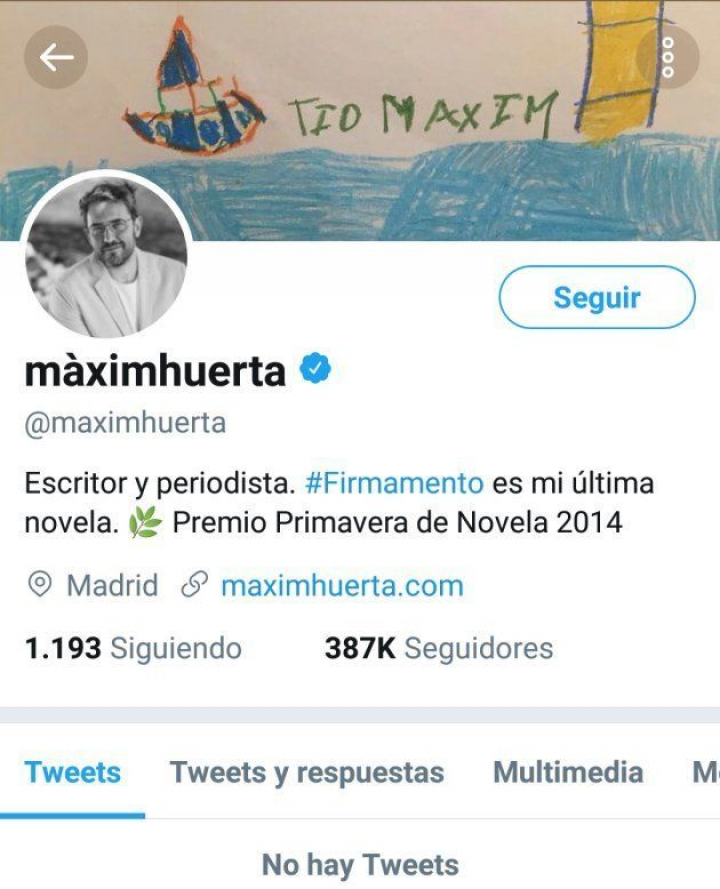The height and width of the screenshot is (889, 720).
Task: View the 387K Seguidores list
Action: [439, 648]
